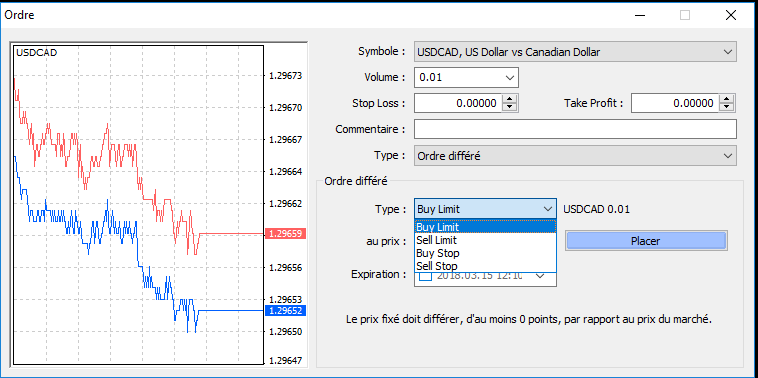The height and width of the screenshot is (378, 758).
Task: Click the USDCAD 0.01 order summary text
Action: pyautogui.click(x=597, y=209)
